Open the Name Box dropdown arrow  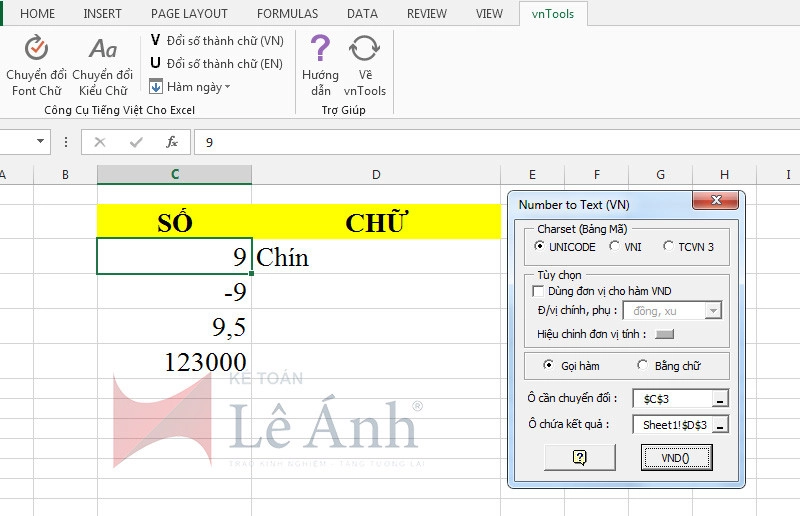(x=40, y=142)
